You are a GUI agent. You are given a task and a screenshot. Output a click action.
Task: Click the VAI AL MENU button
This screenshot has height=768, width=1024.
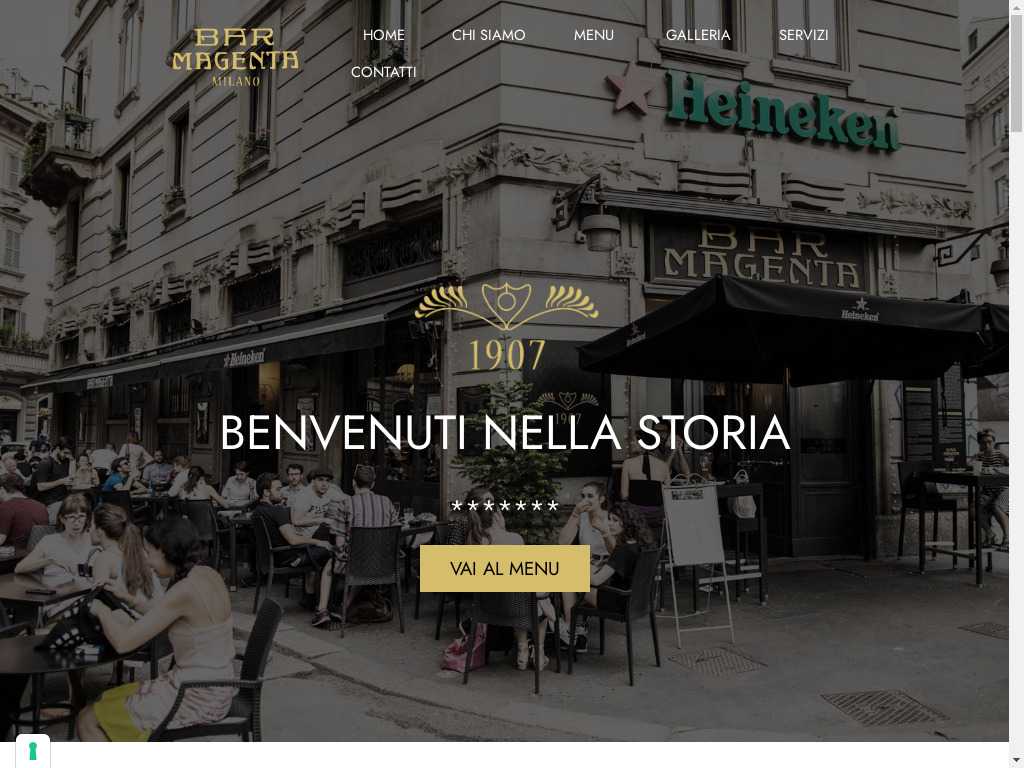coord(505,569)
